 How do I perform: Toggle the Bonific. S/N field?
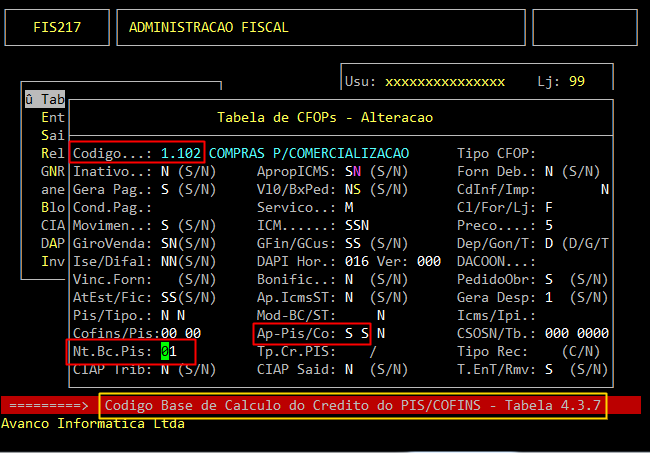(349, 279)
